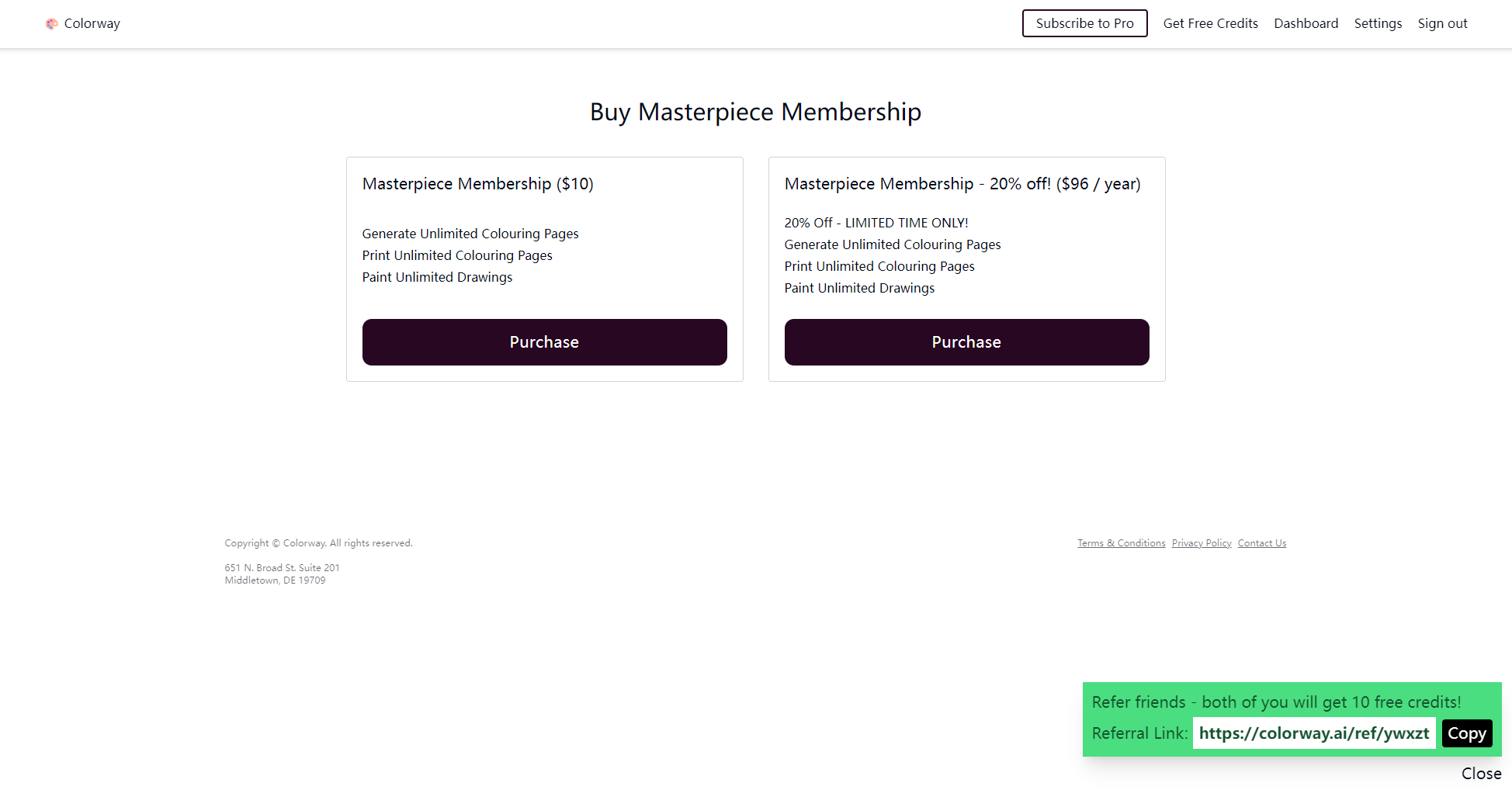Screen dimensions: 1512x797
Task: Click the 20% off yearly membership title
Action: click(x=962, y=184)
